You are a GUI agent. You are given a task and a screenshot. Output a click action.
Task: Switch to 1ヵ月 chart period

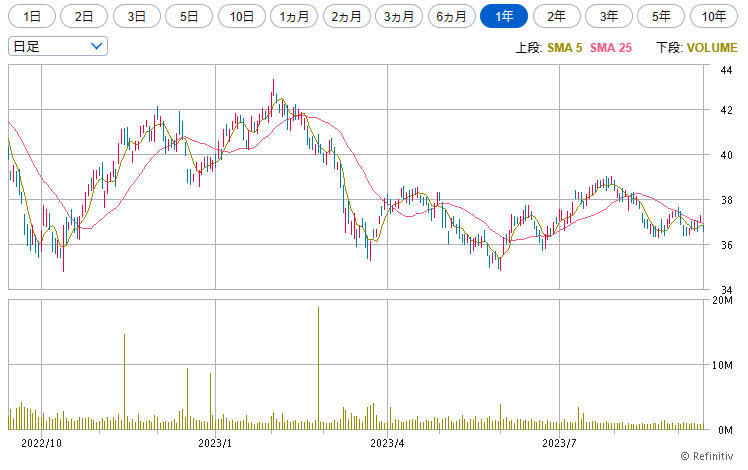[x=295, y=16]
